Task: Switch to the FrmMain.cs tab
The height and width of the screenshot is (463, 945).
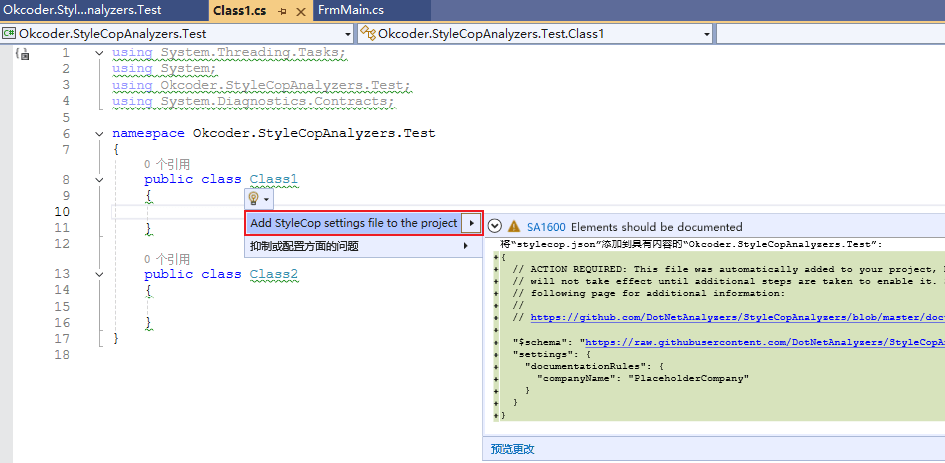Action: pos(350,10)
